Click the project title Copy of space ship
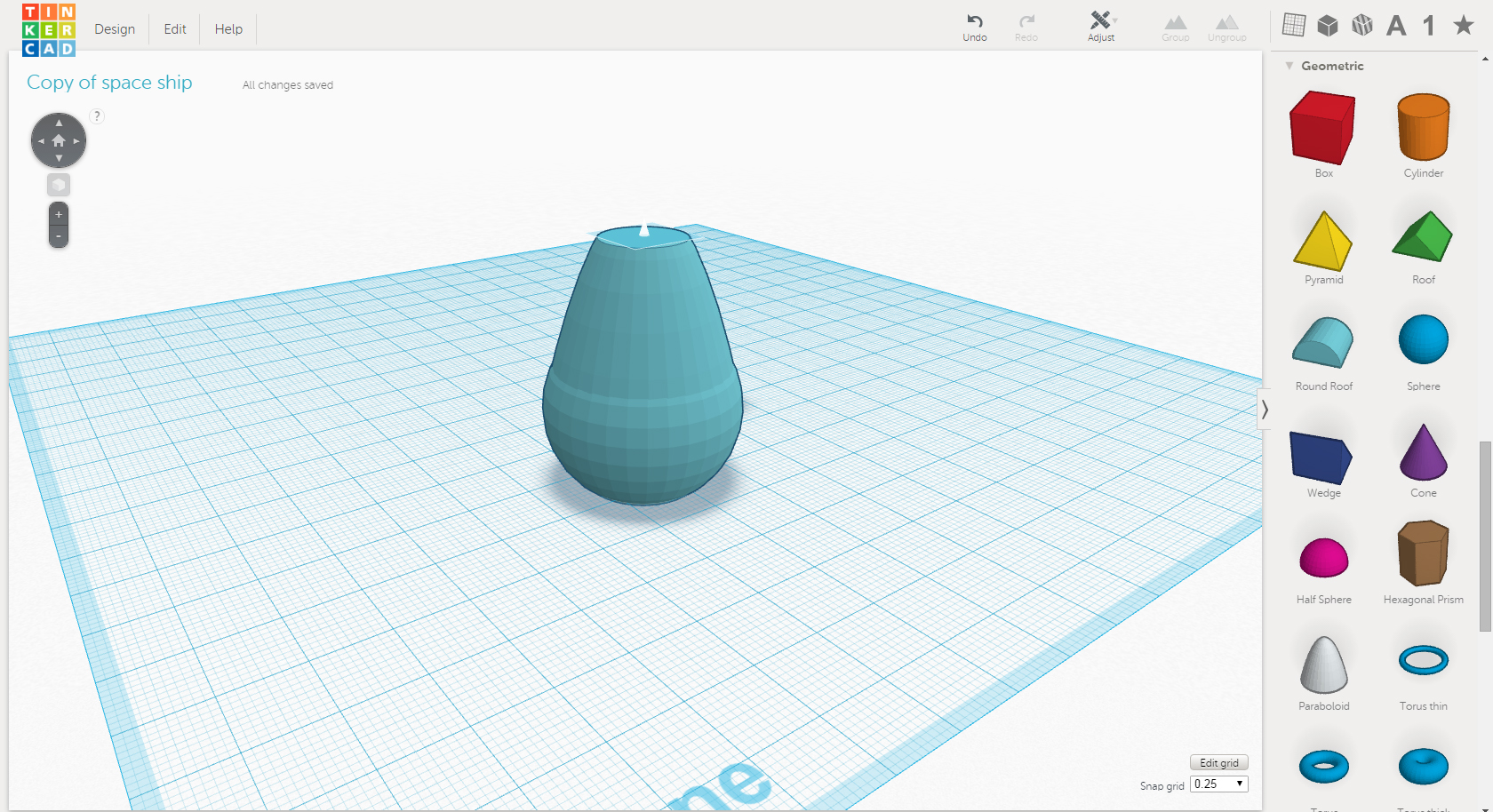 tap(109, 83)
